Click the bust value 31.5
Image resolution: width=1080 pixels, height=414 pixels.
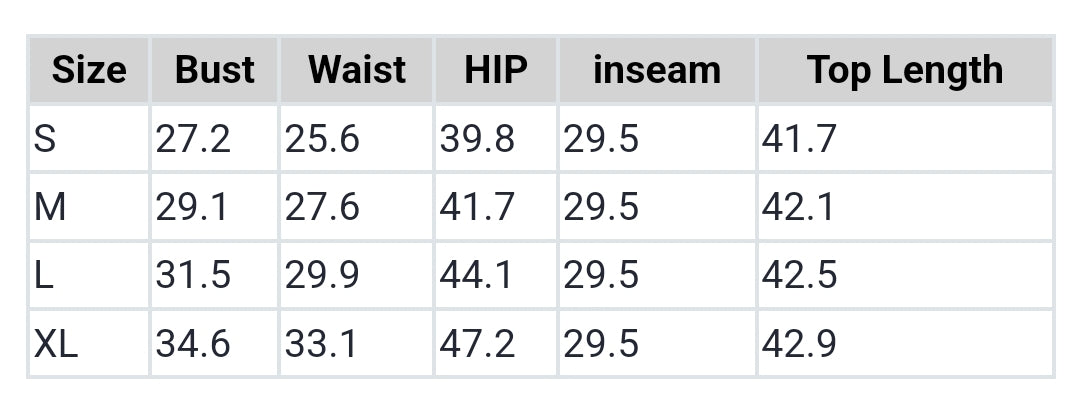coord(193,275)
